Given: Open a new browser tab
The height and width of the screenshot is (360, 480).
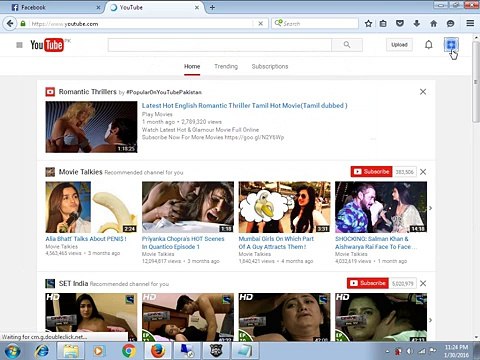Looking at the screenshot, I should 212,7.
